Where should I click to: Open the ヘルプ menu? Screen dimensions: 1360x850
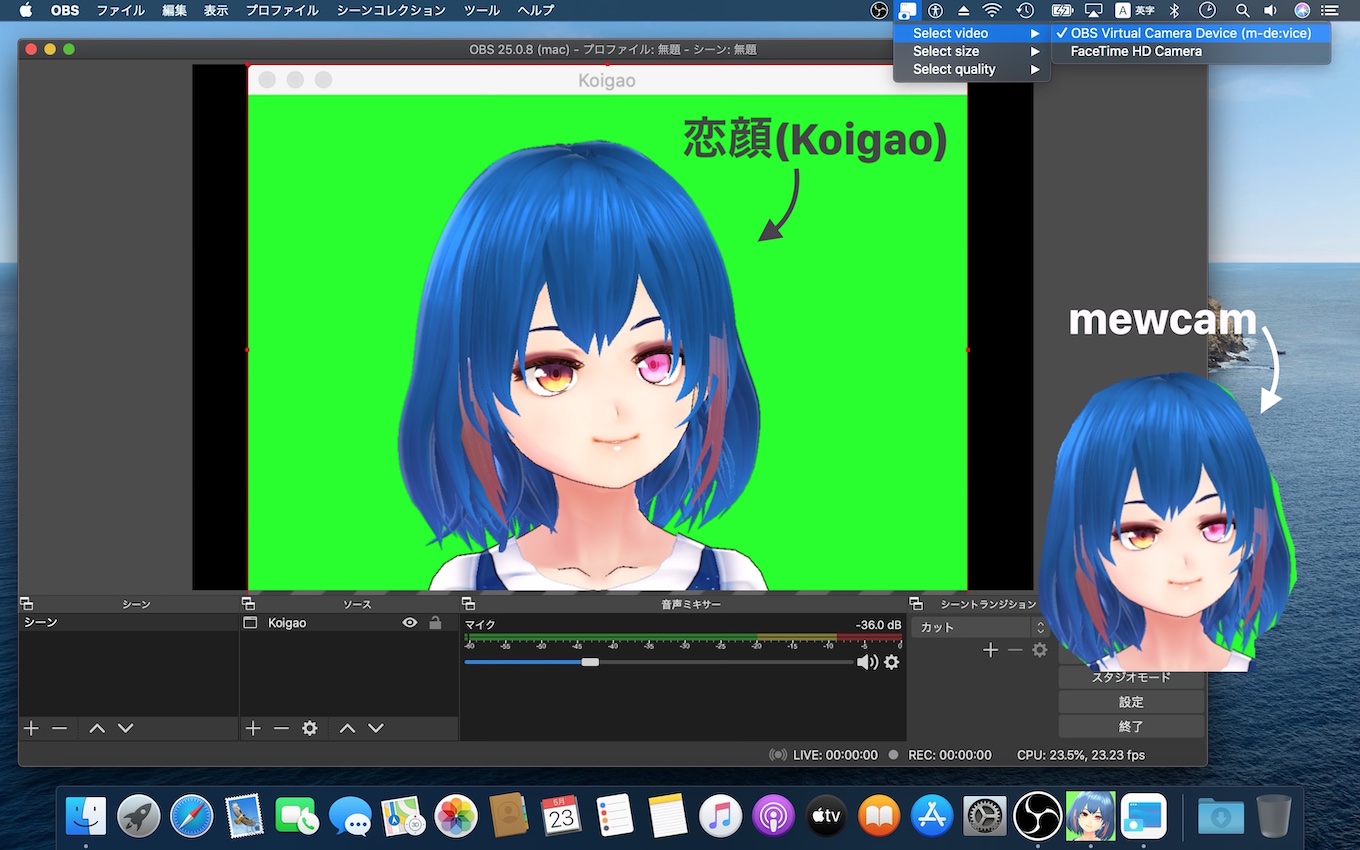tap(536, 10)
